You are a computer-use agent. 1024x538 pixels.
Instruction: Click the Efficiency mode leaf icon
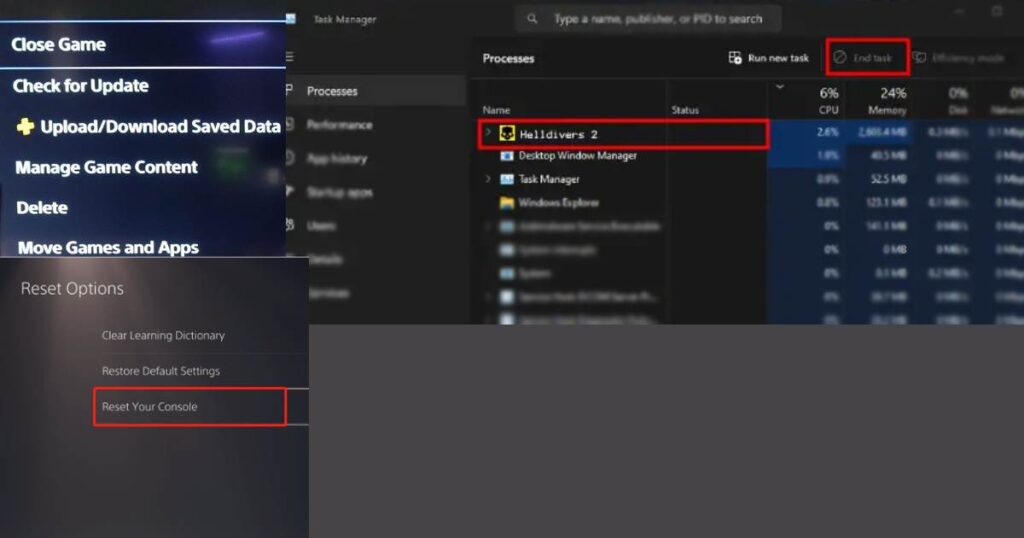[919, 57]
